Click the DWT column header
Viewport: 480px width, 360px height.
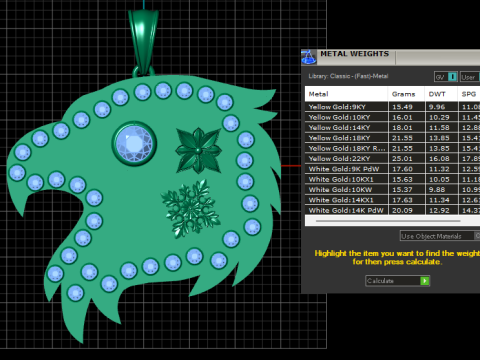[441, 94]
